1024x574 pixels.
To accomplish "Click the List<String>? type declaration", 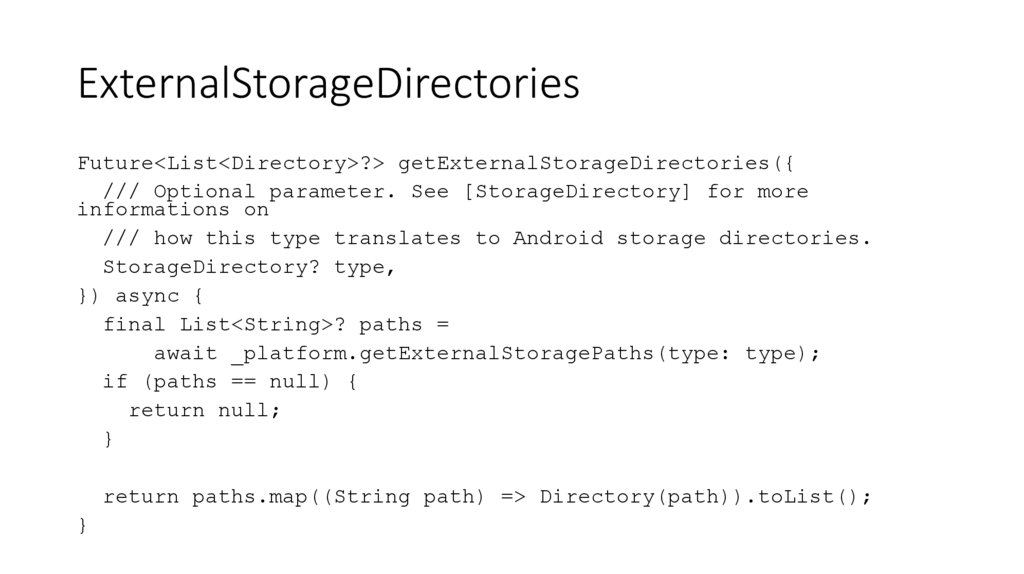I will [263, 325].
